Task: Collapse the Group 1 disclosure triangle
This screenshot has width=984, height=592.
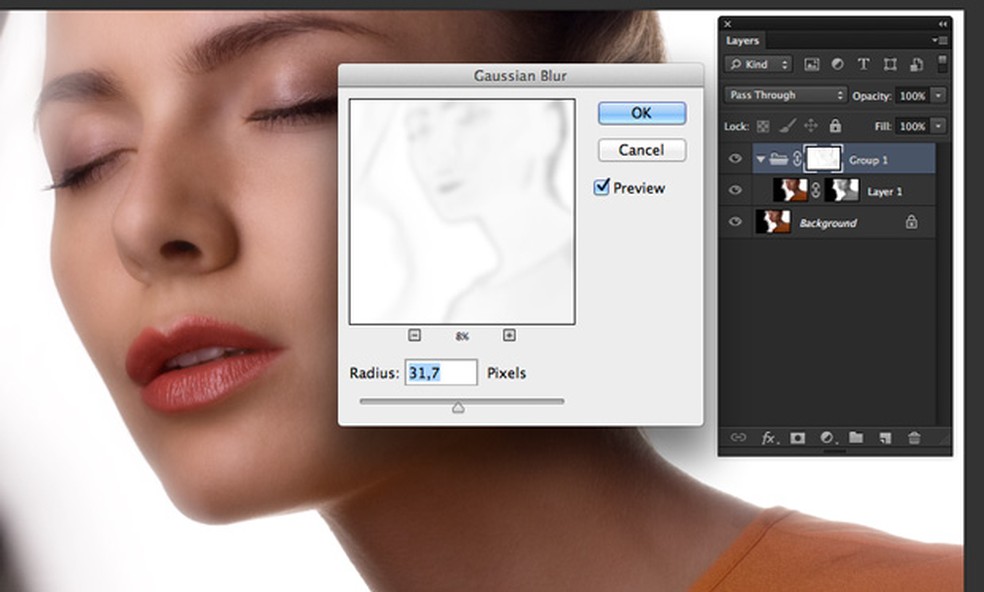Action: pos(760,159)
